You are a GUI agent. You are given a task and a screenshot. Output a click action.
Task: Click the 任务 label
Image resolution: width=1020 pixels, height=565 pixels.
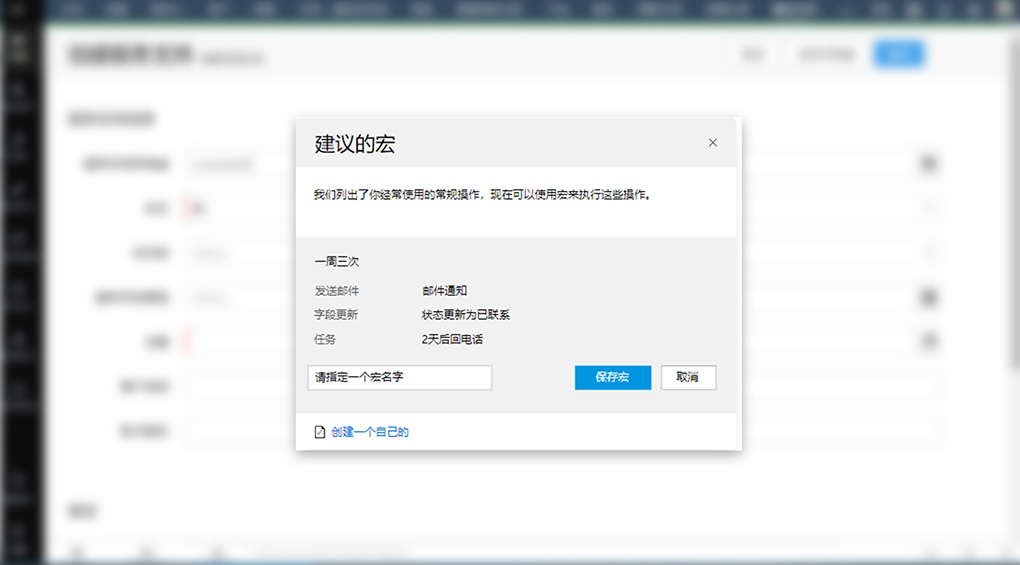pos(325,339)
